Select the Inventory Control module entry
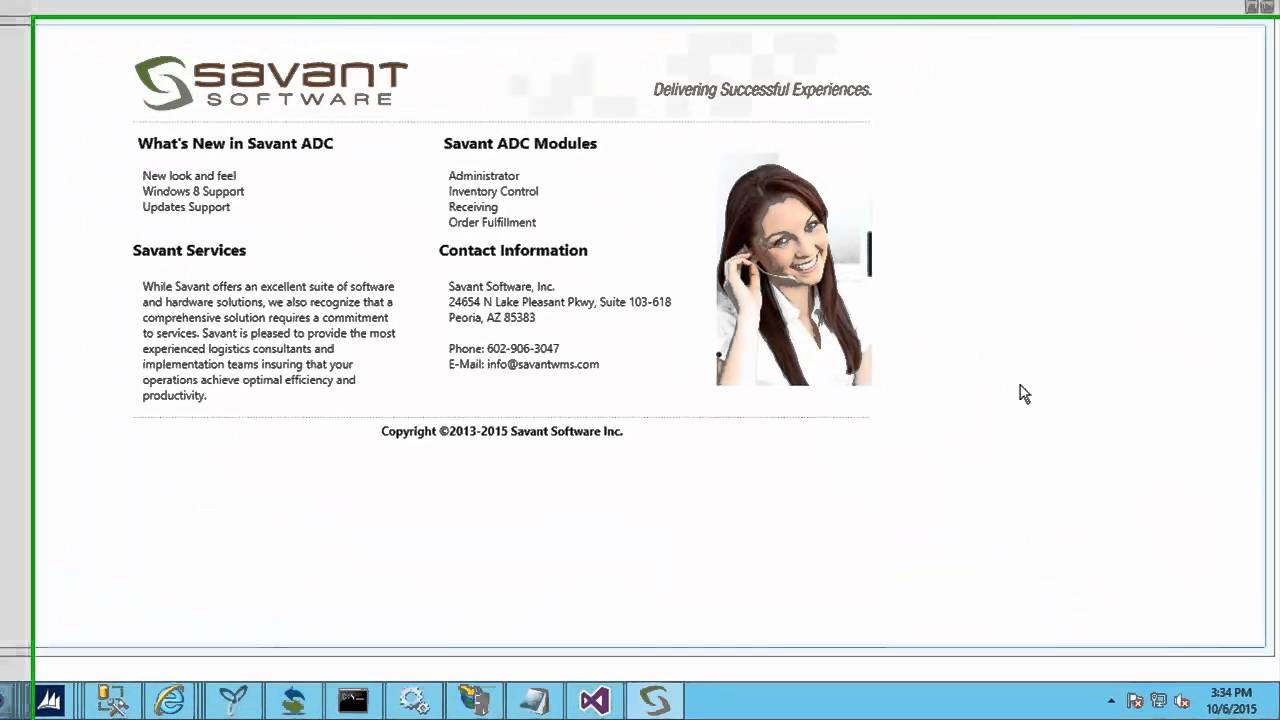This screenshot has width=1280, height=720. click(x=493, y=191)
